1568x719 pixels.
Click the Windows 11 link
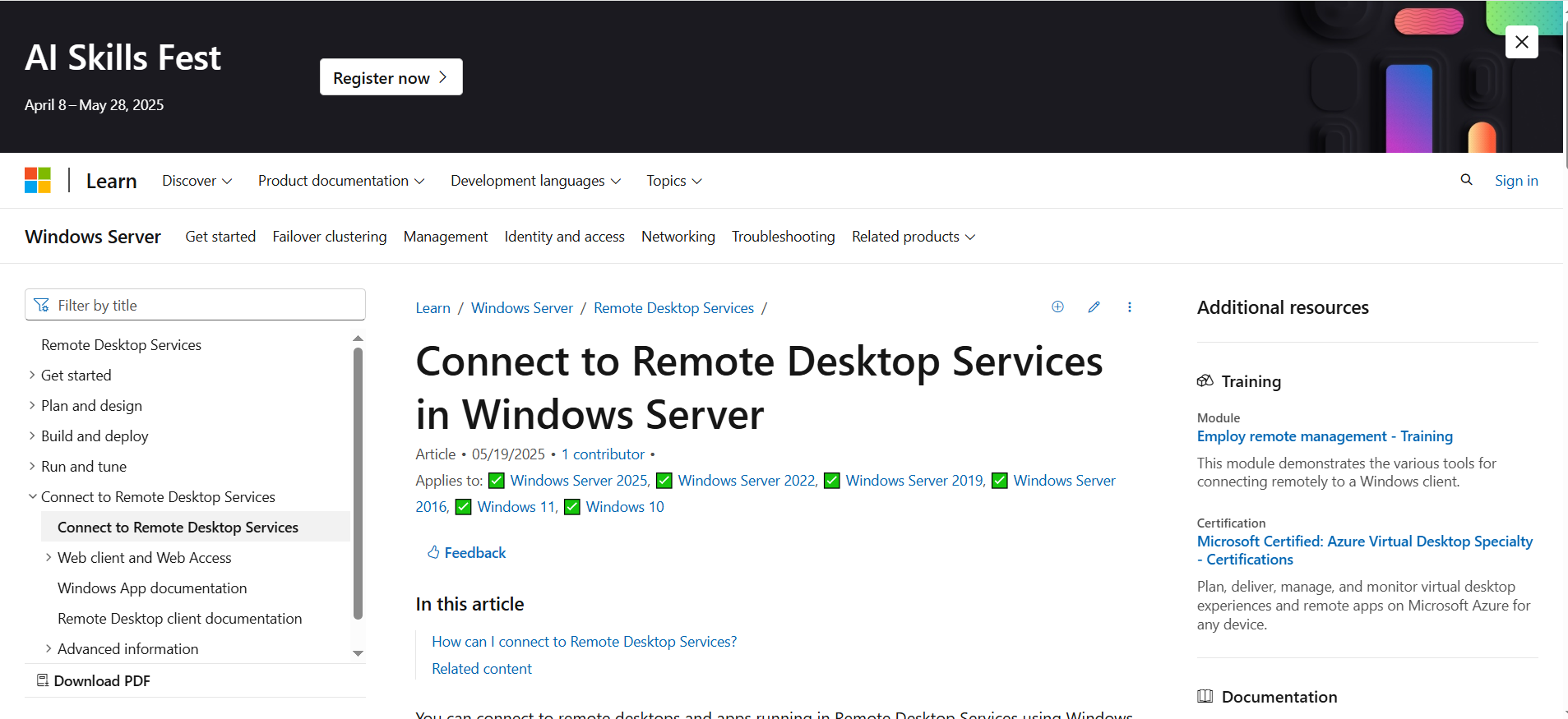point(517,507)
